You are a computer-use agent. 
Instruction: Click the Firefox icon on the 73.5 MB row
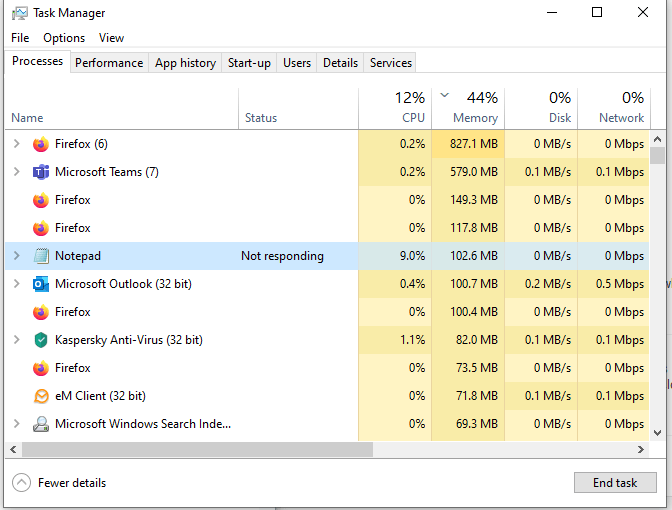tap(41, 368)
